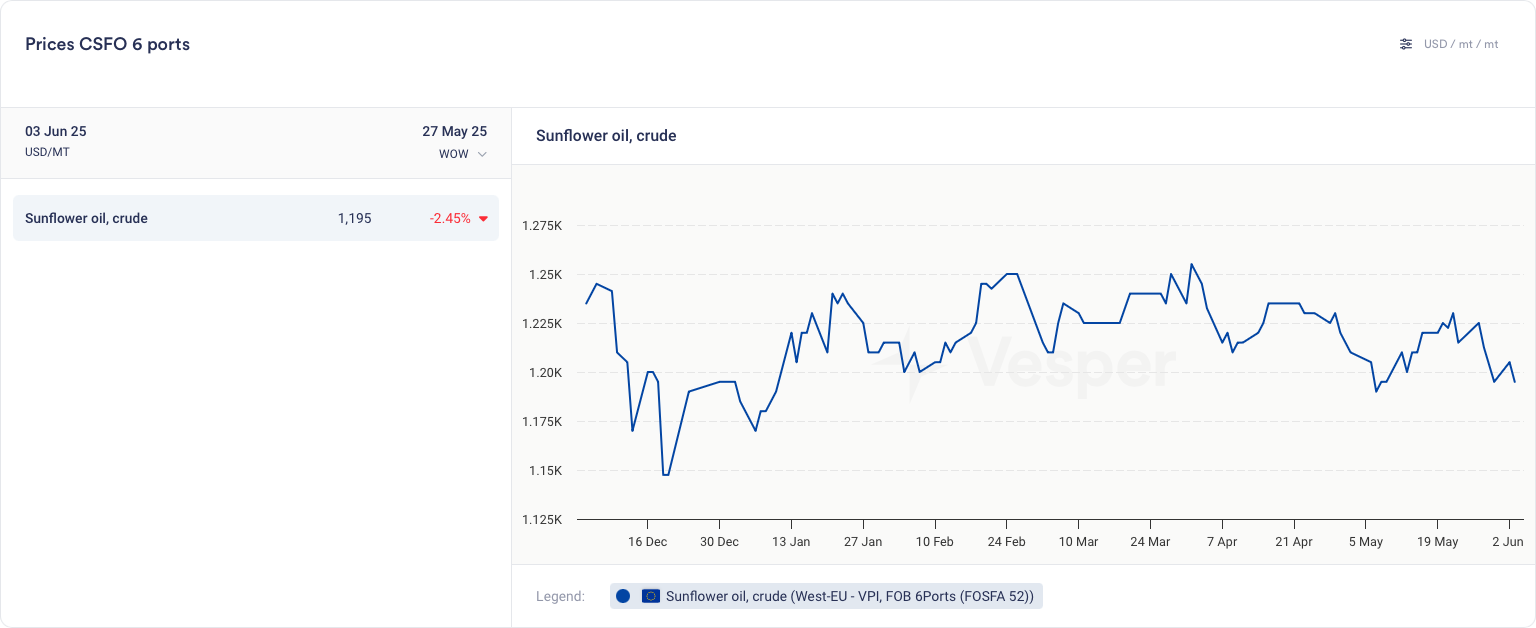
Task: Click the red down-triangle next to -2.45%
Action: 483,219
